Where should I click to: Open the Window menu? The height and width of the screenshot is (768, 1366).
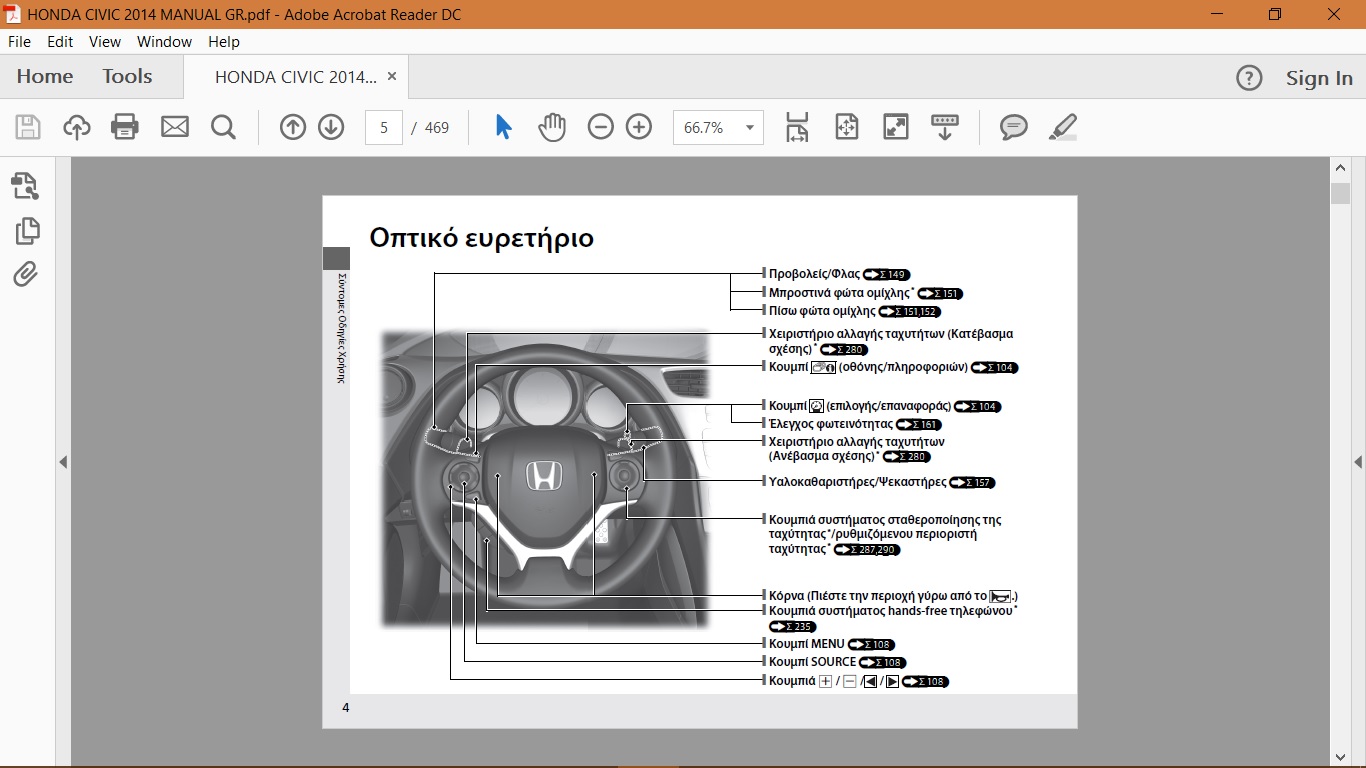click(164, 42)
